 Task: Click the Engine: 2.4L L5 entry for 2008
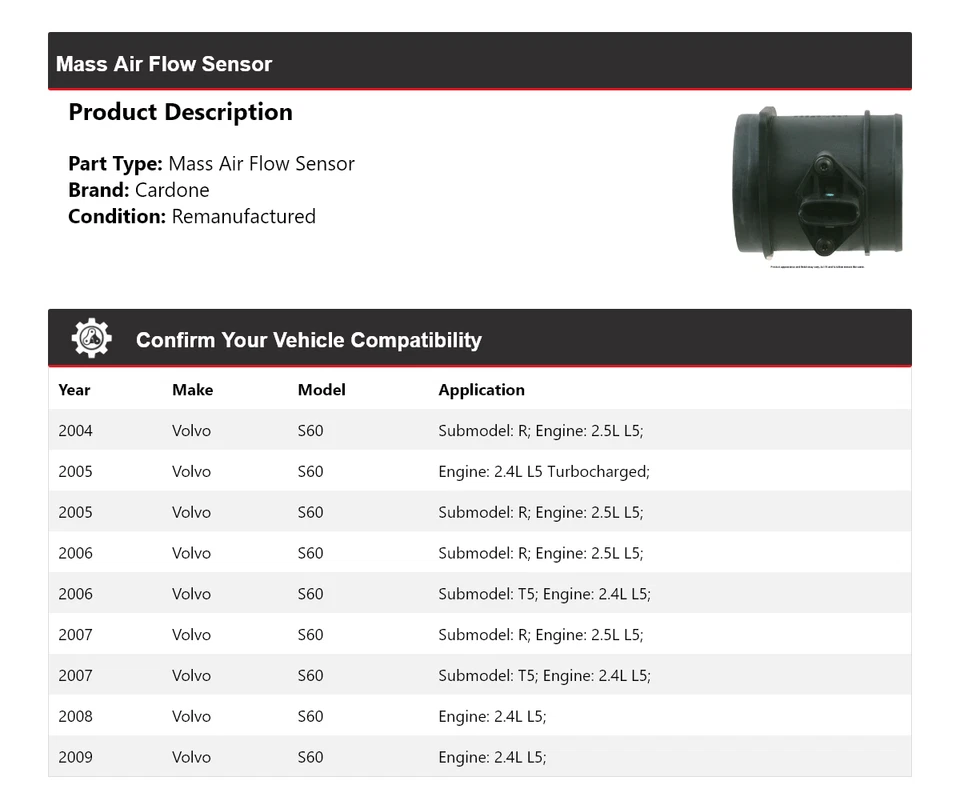(x=492, y=716)
